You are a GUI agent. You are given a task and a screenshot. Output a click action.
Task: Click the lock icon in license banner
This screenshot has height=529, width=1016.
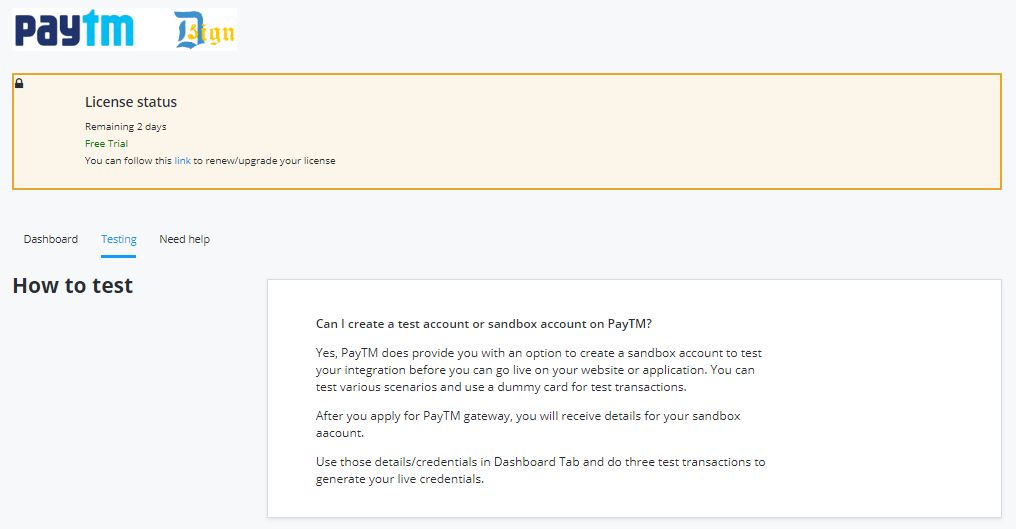pos(19,83)
